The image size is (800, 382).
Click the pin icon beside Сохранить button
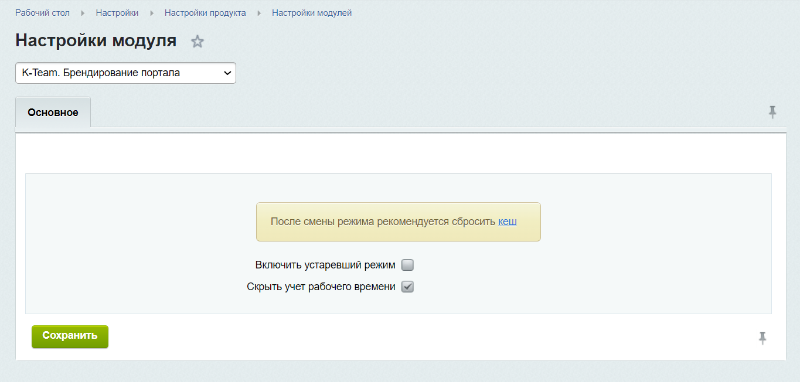(763, 338)
